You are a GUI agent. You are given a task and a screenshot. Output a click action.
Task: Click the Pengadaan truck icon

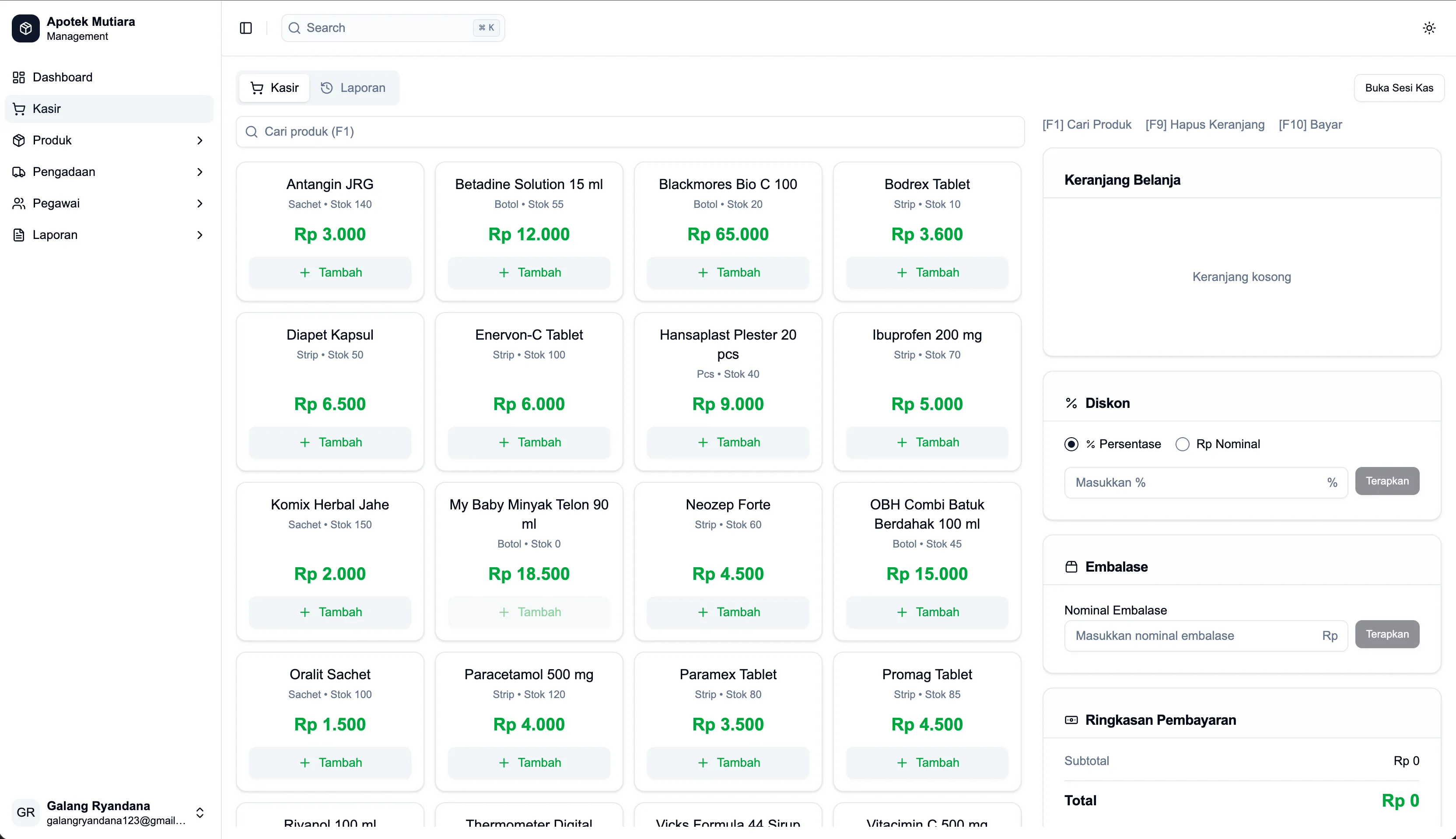[19, 172]
